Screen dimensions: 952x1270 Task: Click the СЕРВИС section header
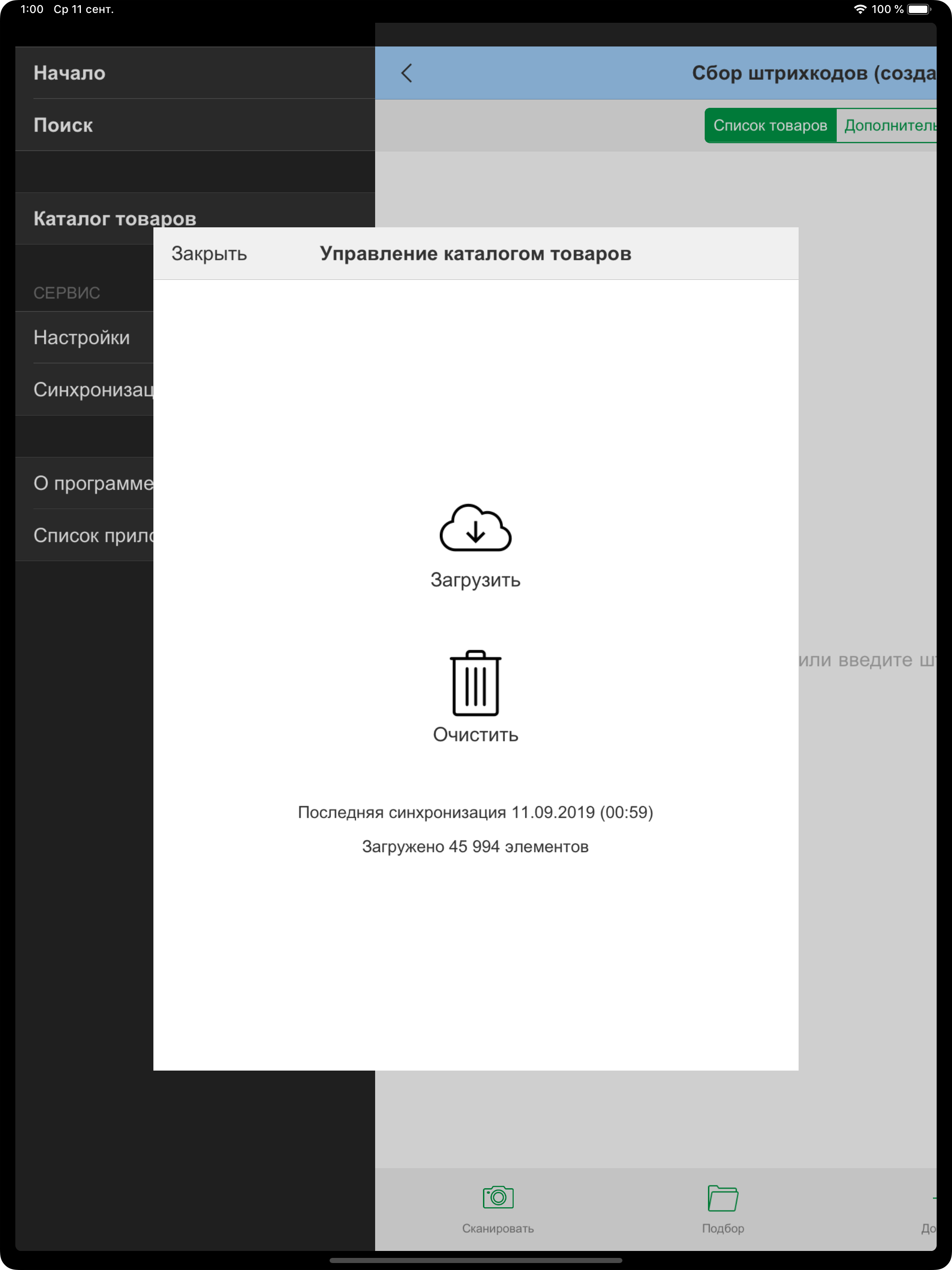66,293
